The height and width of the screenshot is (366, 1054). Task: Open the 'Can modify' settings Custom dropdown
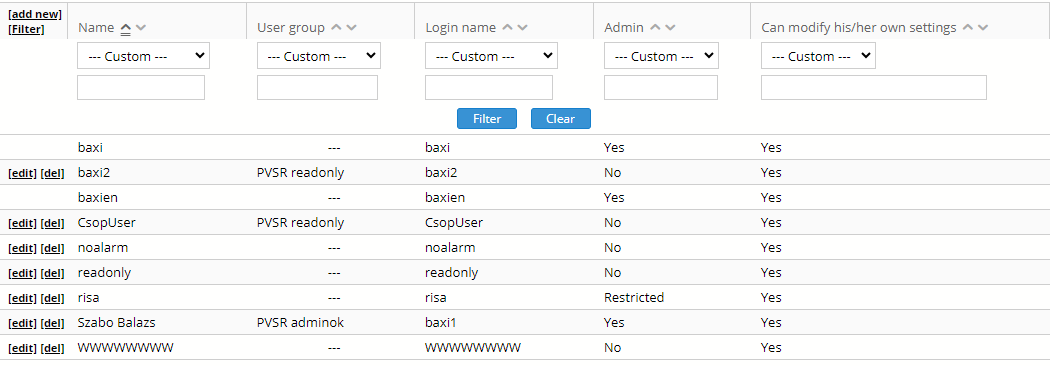tap(818, 57)
